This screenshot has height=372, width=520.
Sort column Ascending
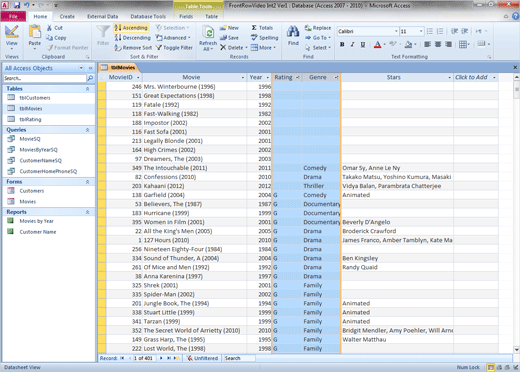click(x=131, y=28)
